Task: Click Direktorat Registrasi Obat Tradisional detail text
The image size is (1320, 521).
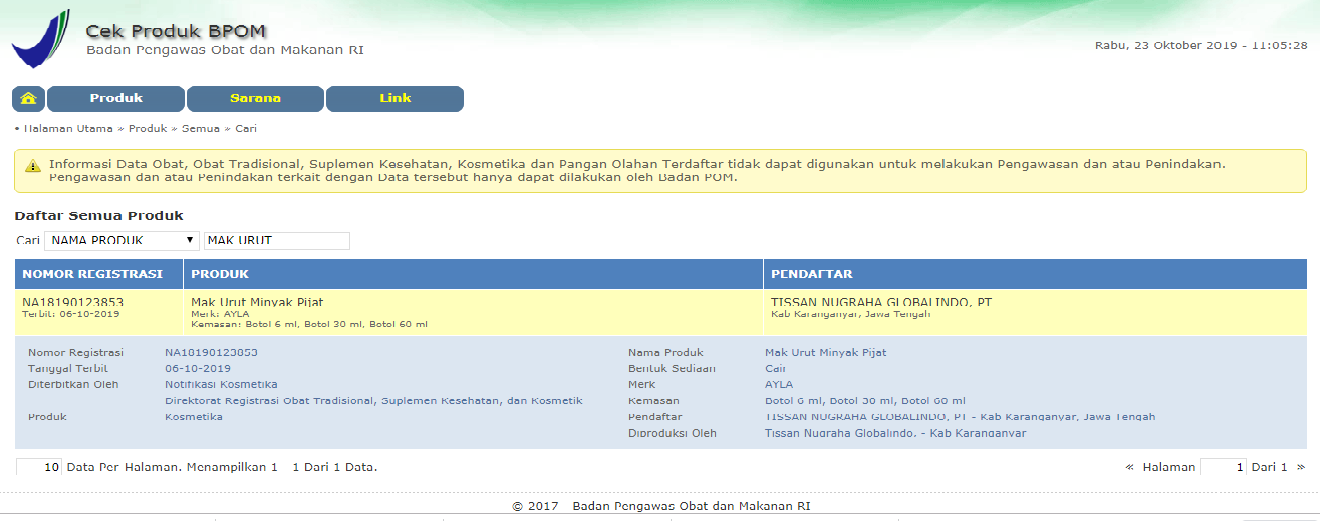Action: [373, 401]
